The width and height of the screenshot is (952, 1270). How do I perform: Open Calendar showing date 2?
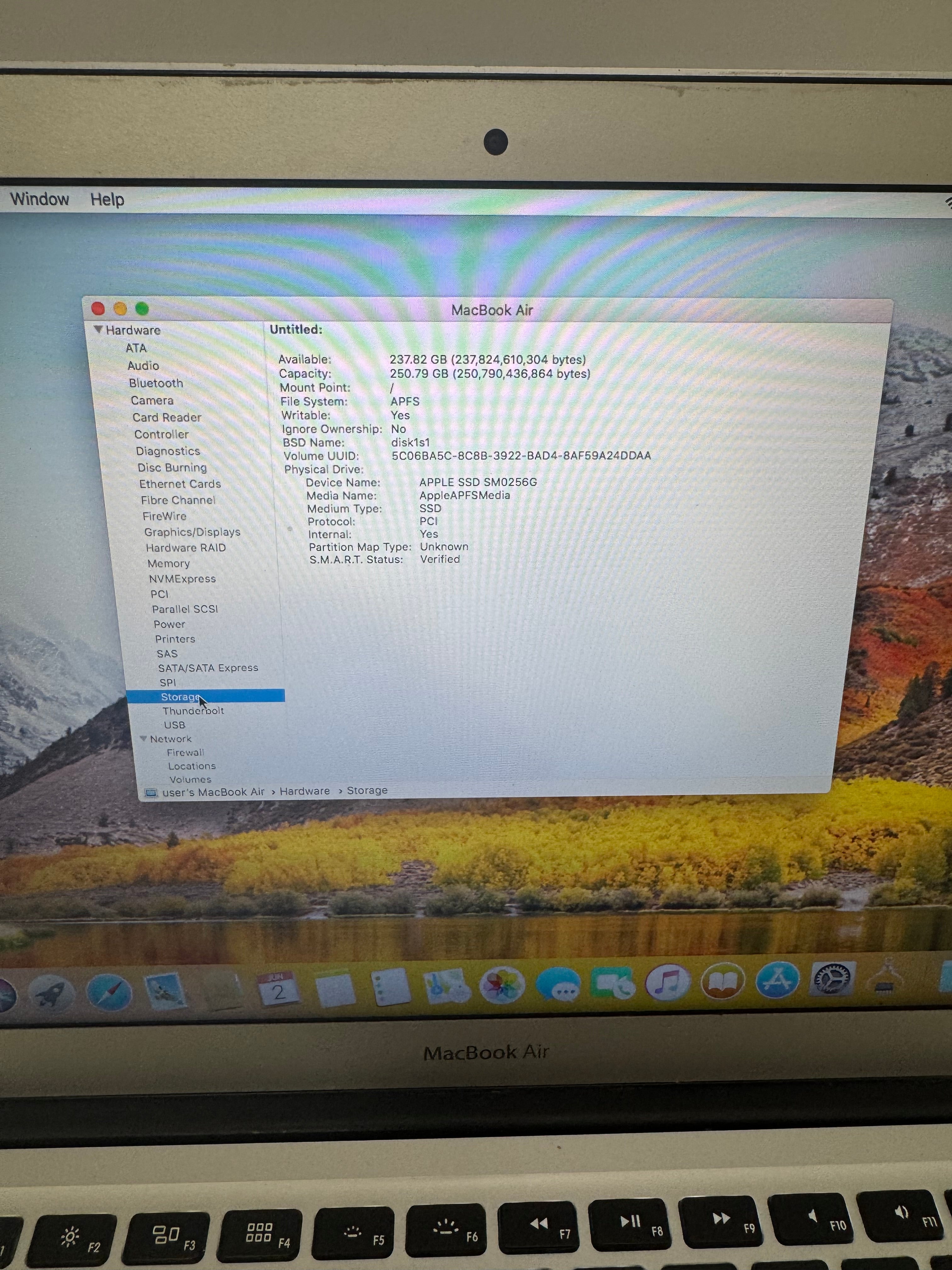click(278, 989)
